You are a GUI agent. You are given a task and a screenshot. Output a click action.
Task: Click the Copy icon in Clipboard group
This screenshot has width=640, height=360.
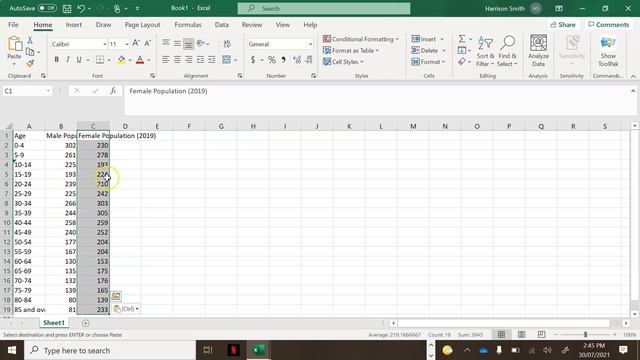(30, 52)
